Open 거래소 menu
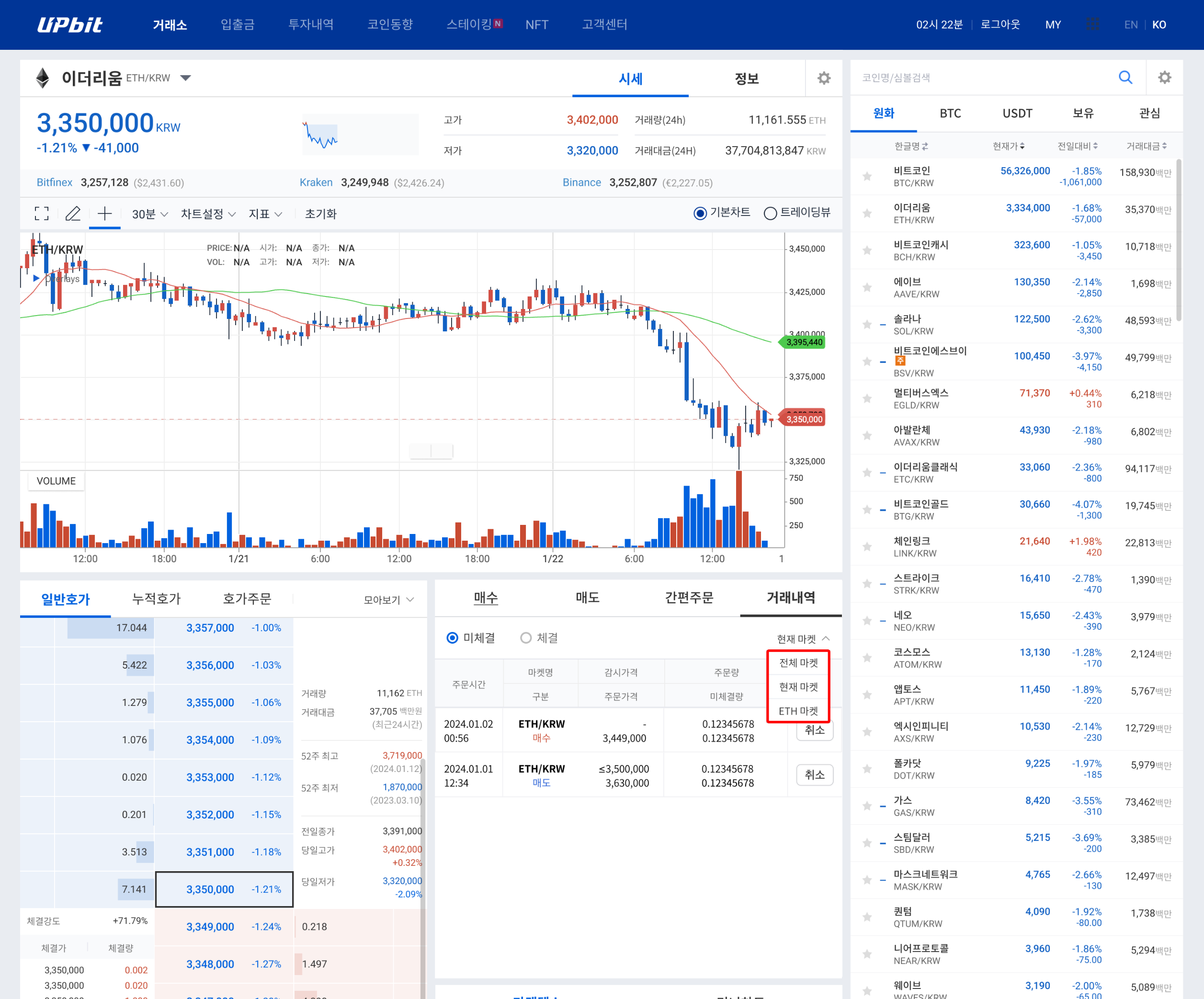Viewport: 1204px width, 999px height. tap(170, 24)
